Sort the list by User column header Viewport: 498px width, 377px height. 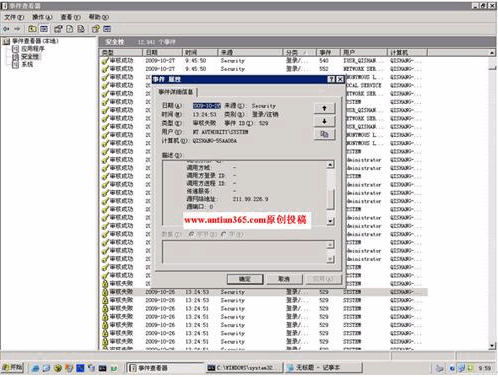click(364, 52)
